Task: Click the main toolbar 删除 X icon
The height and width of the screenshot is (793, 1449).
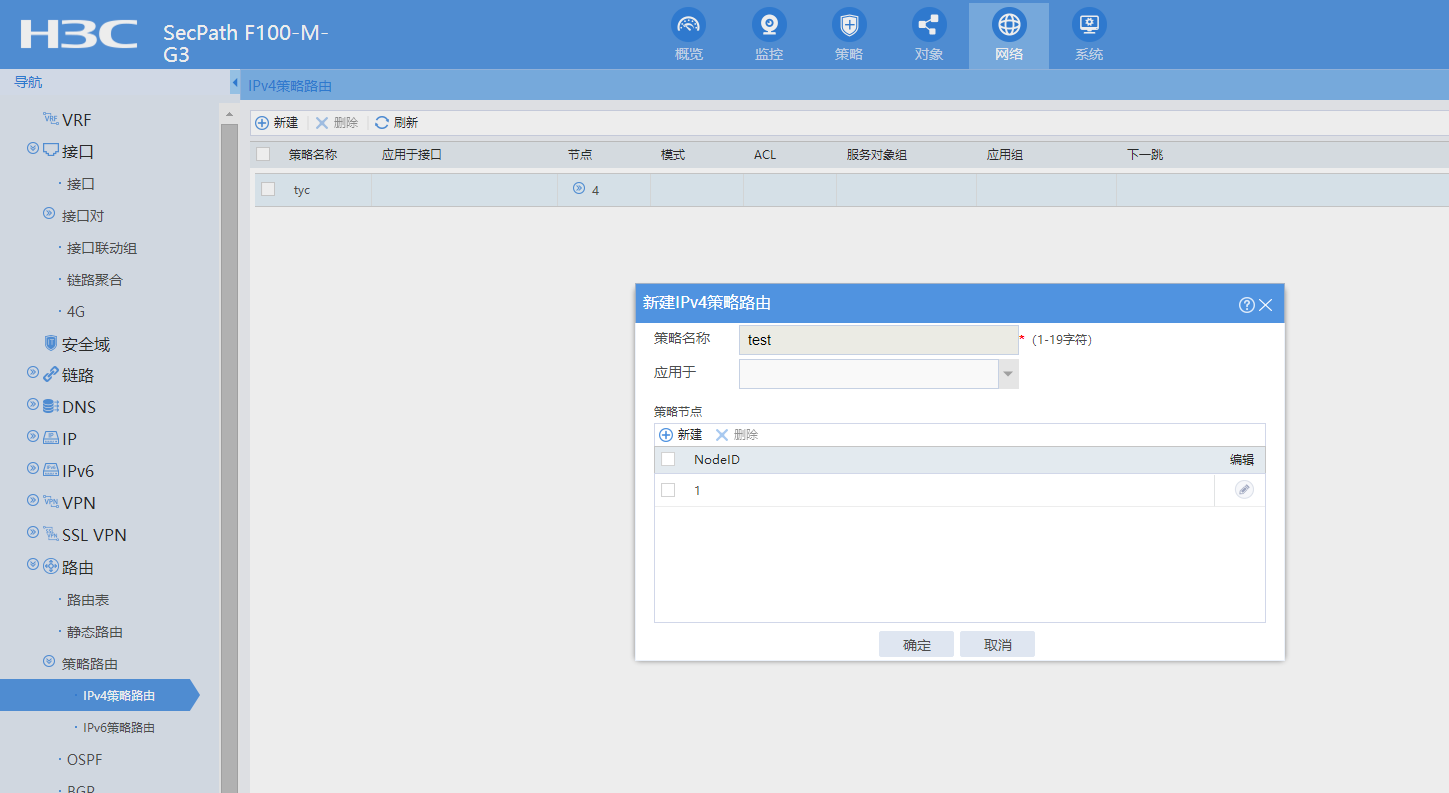Action: (x=322, y=123)
